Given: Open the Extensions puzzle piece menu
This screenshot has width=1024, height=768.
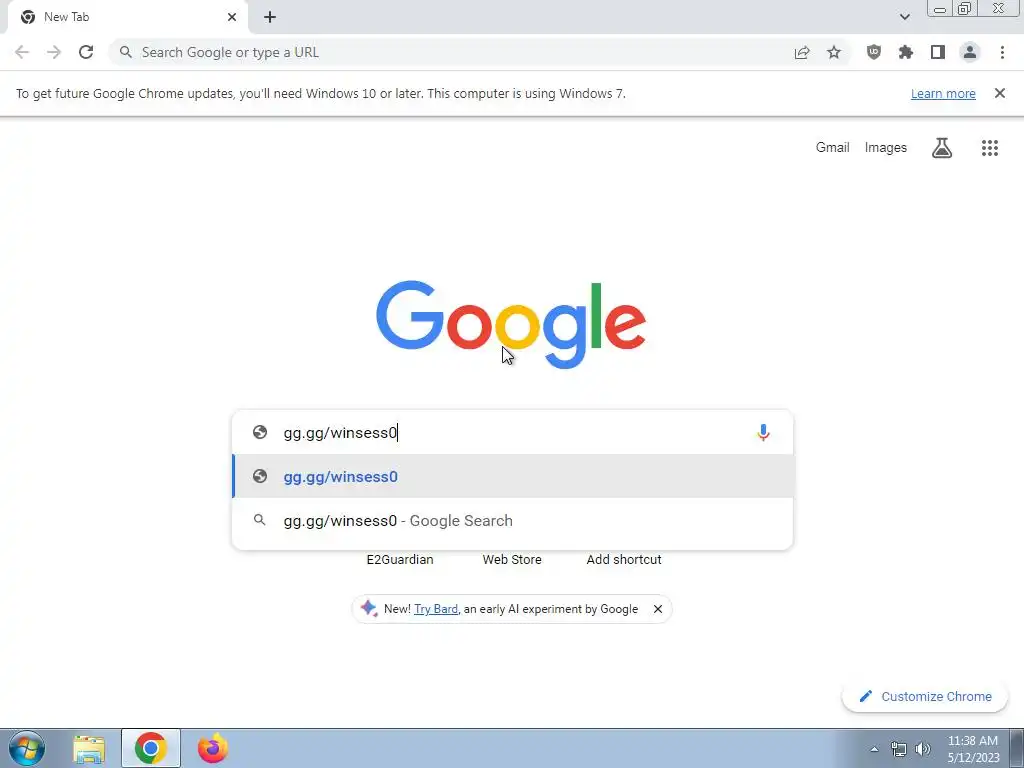Looking at the screenshot, I should click(906, 52).
